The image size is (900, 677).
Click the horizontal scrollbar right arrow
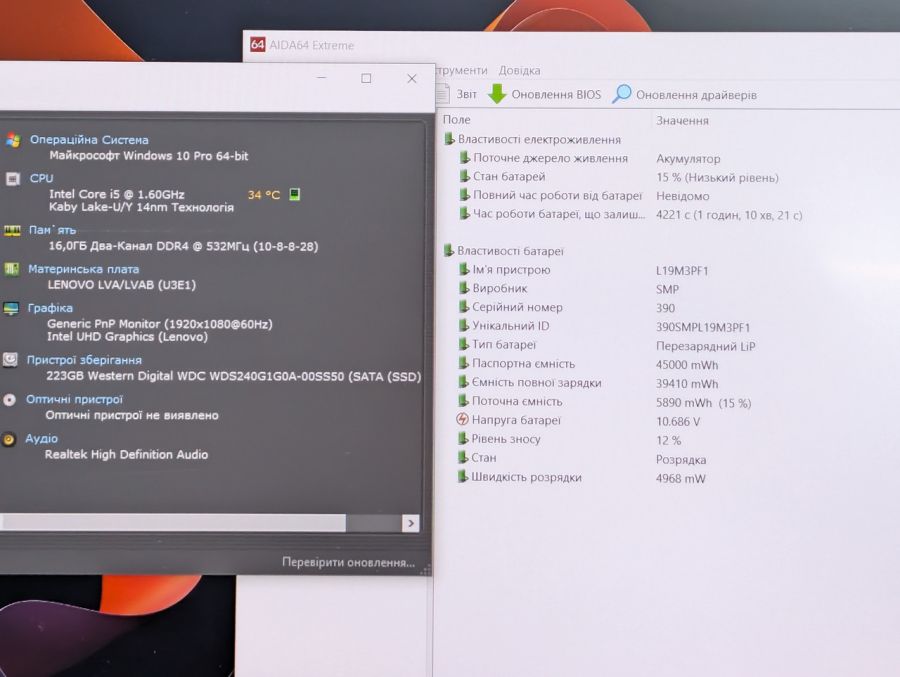(x=410, y=523)
